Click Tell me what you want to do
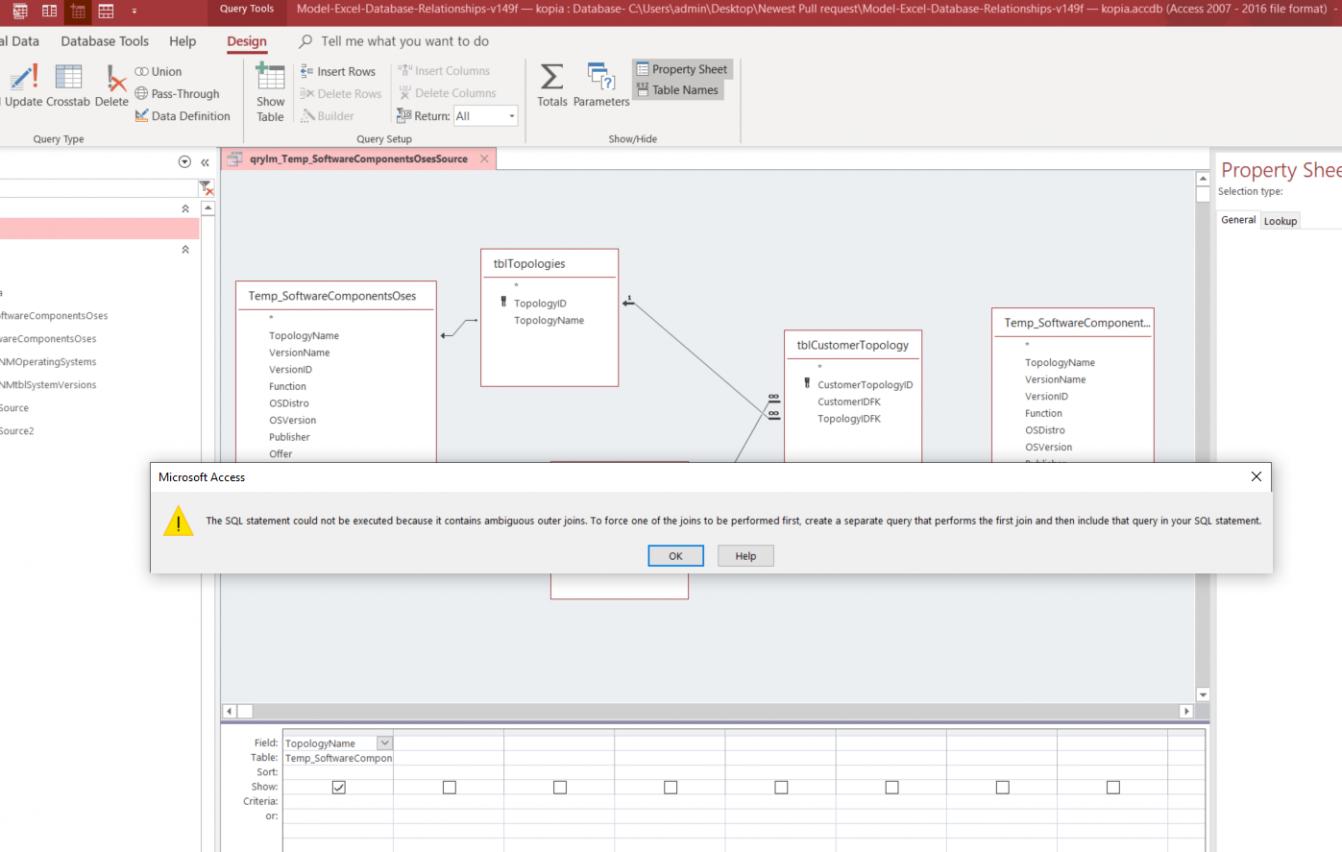Image resolution: width=1342 pixels, height=852 pixels. pos(405,42)
